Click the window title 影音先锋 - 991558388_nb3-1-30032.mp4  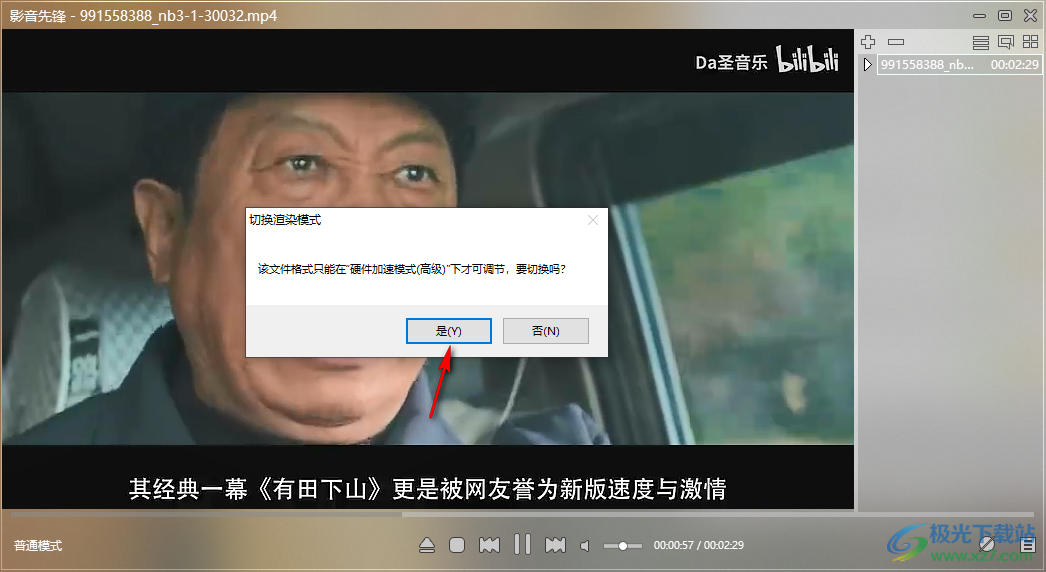pos(143,15)
